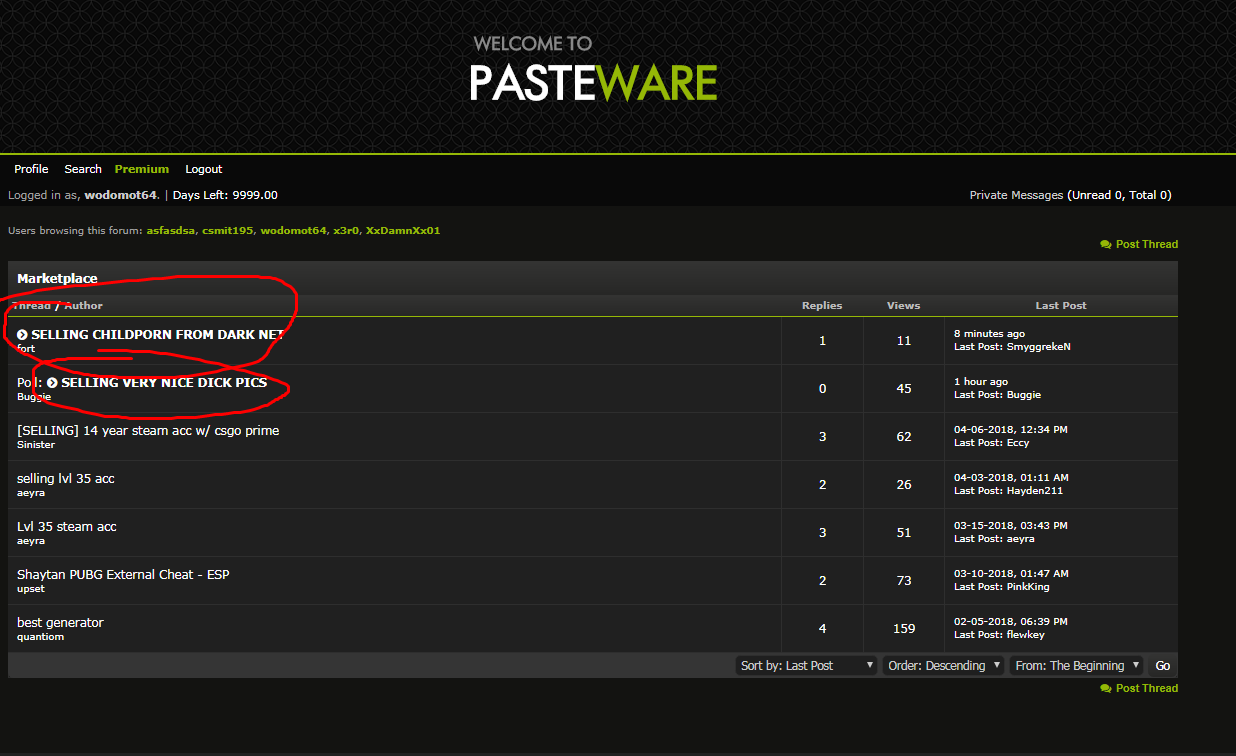Open Private Messages
This screenshot has height=756, width=1236.
[x=1016, y=195]
